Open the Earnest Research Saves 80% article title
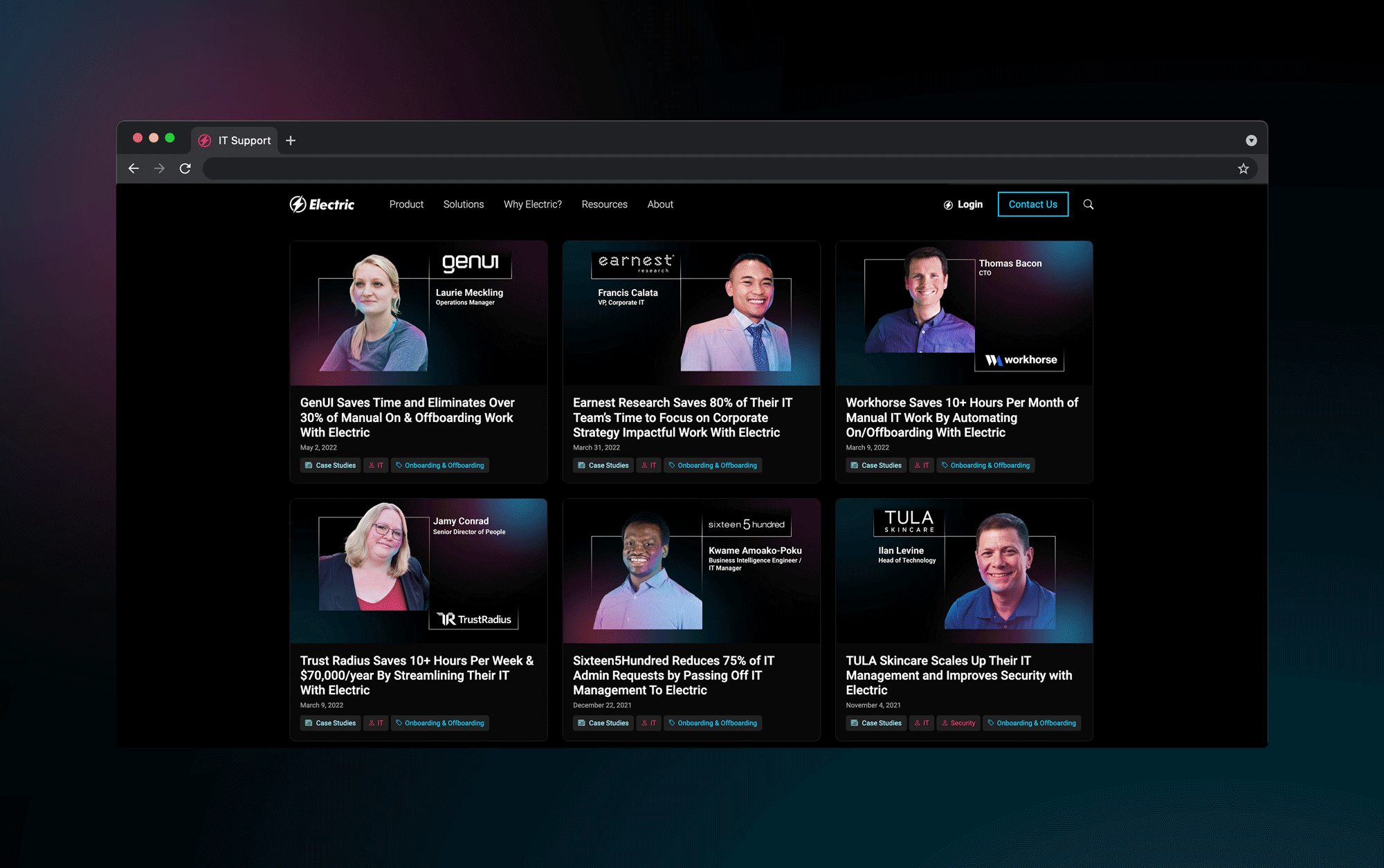Viewport: 1384px width, 868px height. tap(683, 417)
